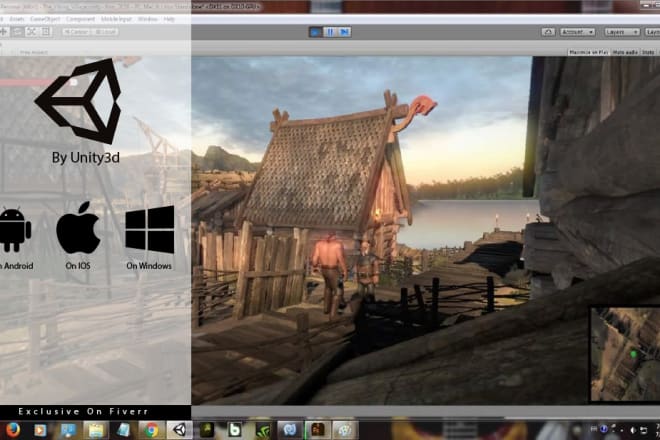Launch Firefox from the taskbar
The height and width of the screenshot is (440, 660).
13,430
